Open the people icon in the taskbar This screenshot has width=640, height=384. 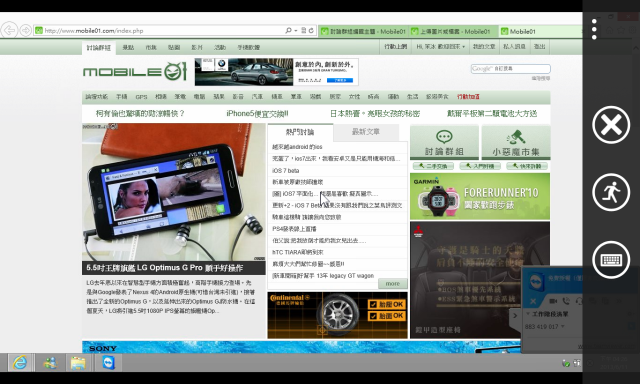tap(50, 362)
